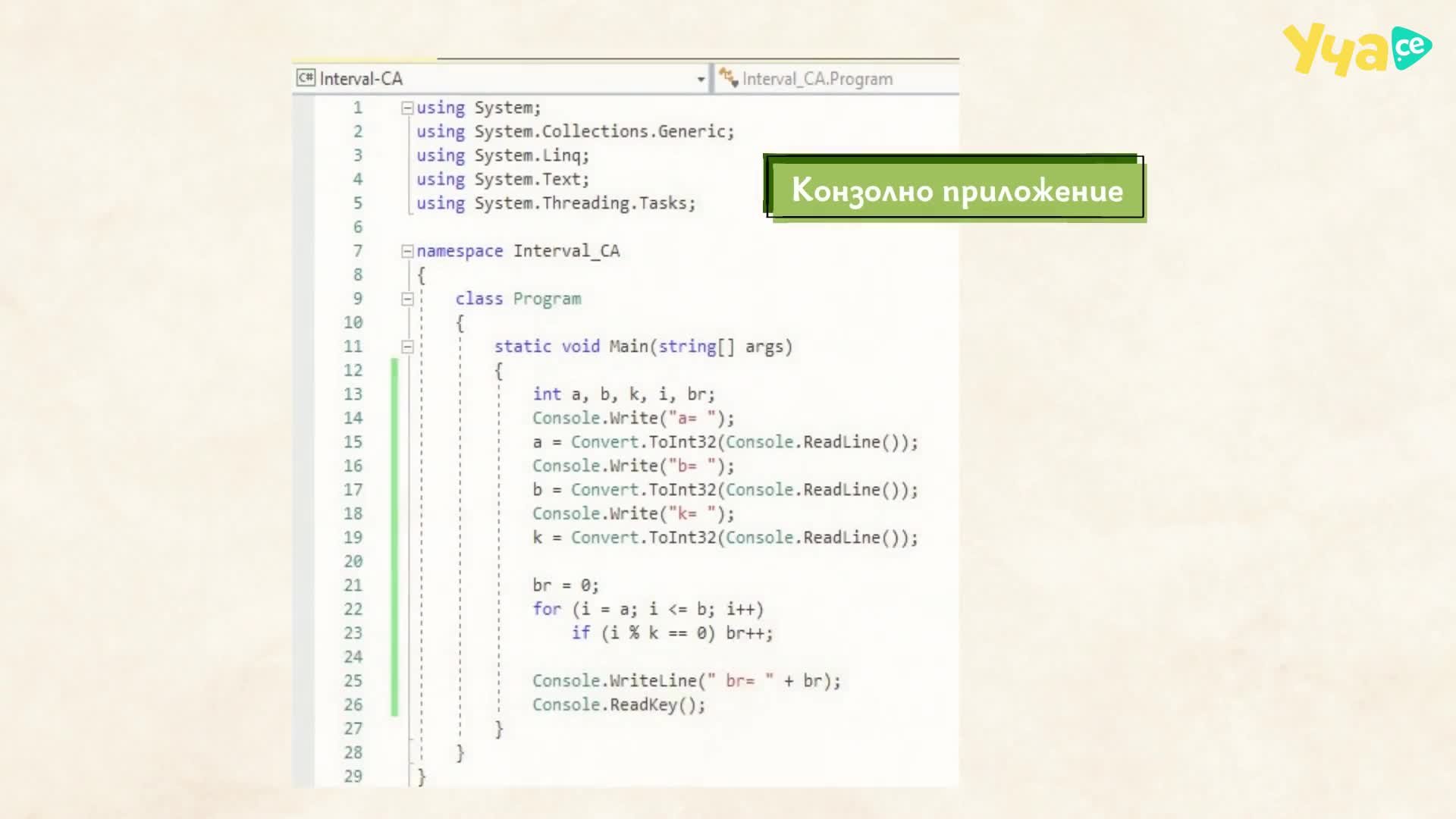Viewport: 1456px width, 819px height.
Task: Click line number 20 in the margin
Action: (x=353, y=562)
